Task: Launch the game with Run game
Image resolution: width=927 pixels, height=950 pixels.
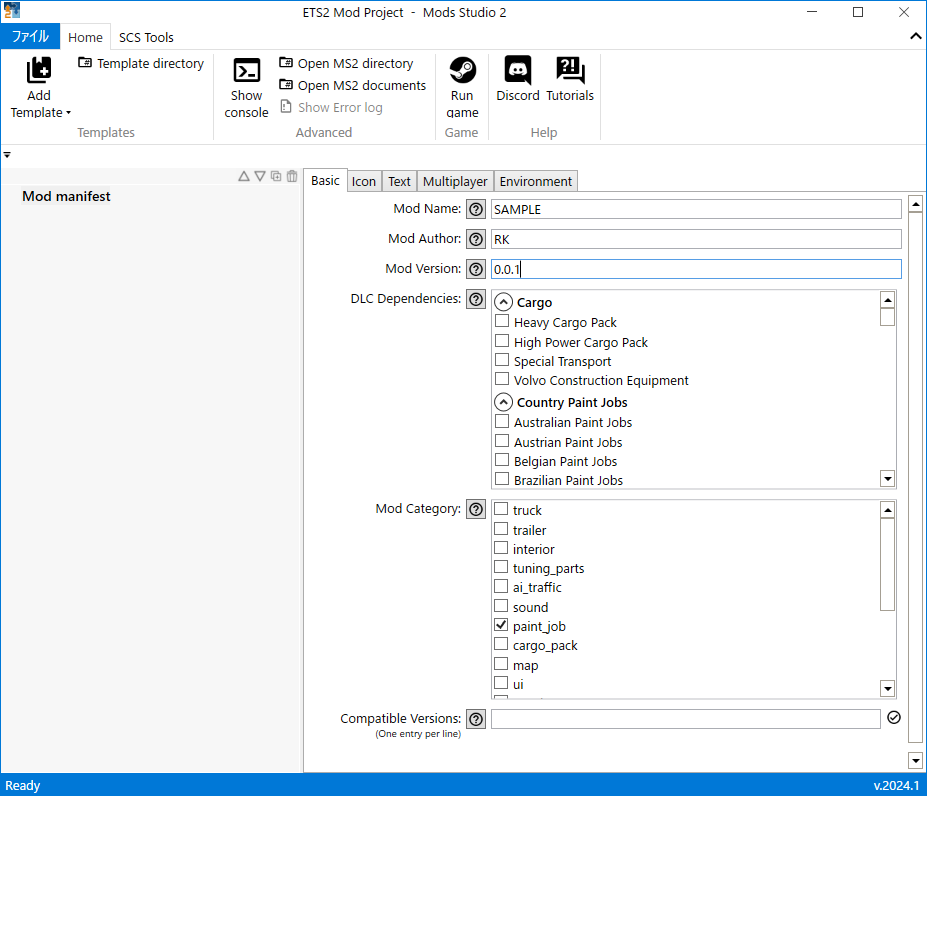Action: click(461, 71)
